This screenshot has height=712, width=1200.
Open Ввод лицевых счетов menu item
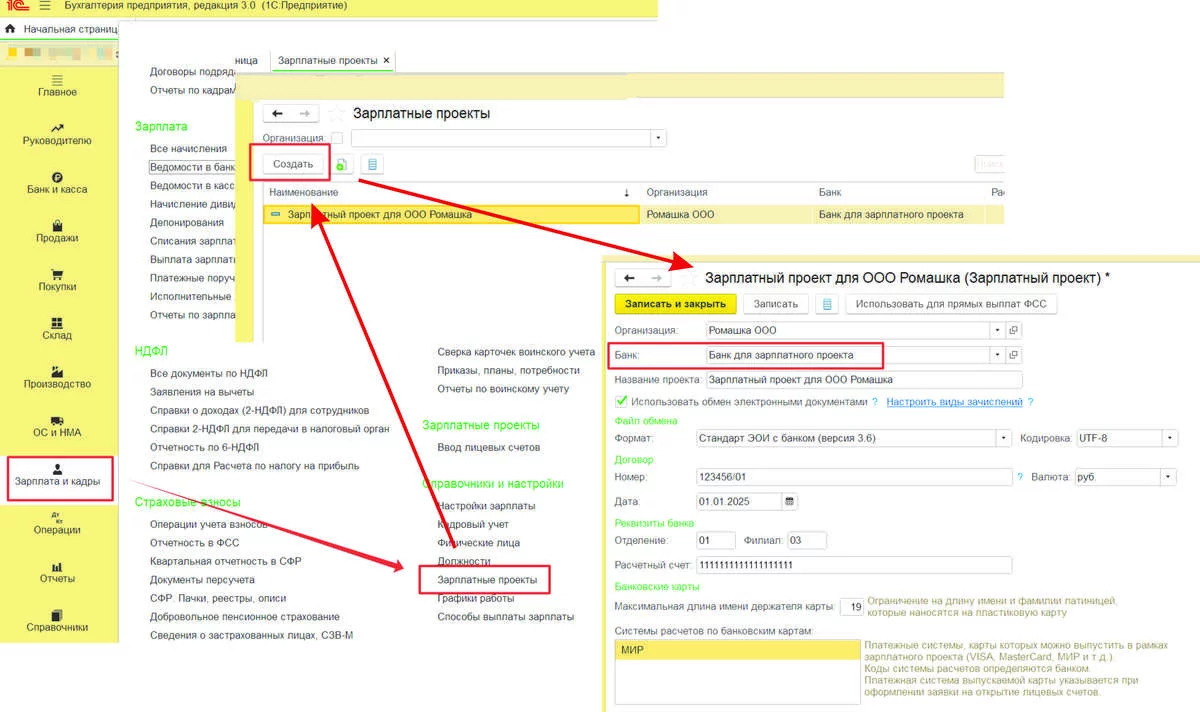coord(488,447)
